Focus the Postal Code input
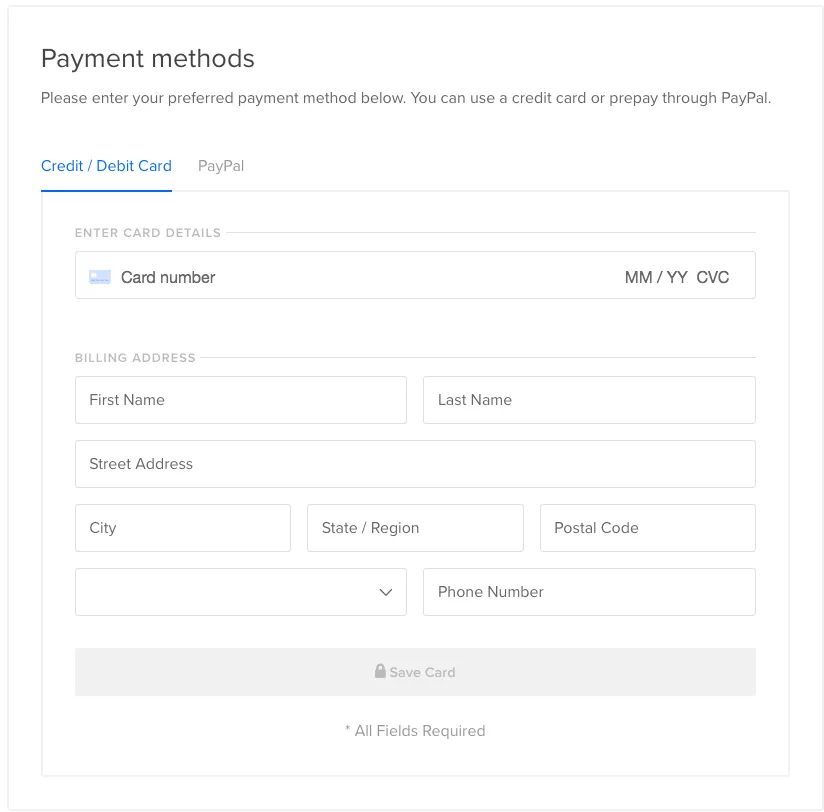 pos(648,528)
